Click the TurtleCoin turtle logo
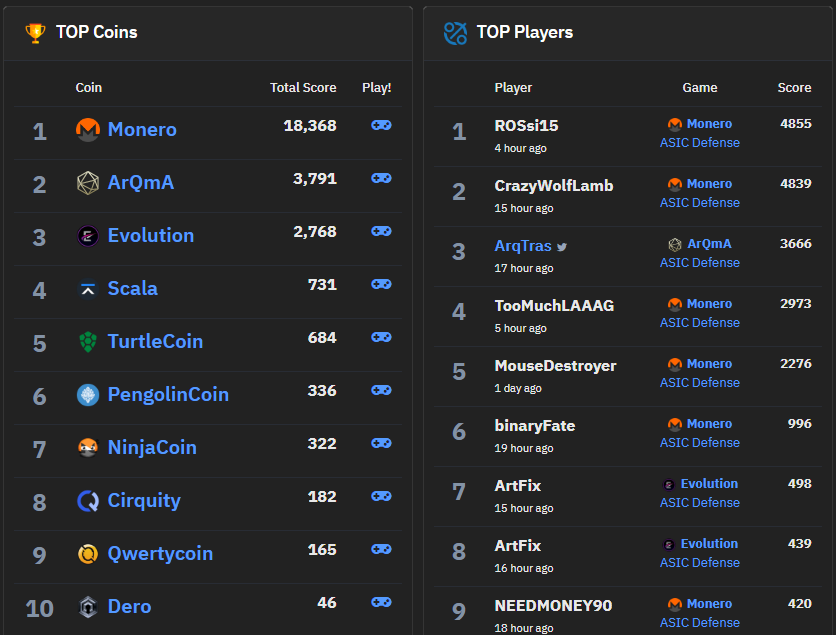This screenshot has height=635, width=836. tap(88, 342)
